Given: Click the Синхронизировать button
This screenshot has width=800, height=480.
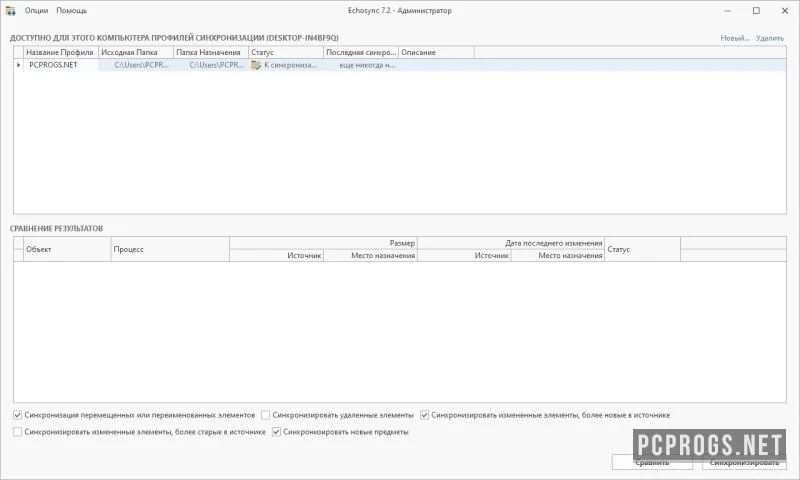Looking at the screenshot, I should tap(744, 462).
